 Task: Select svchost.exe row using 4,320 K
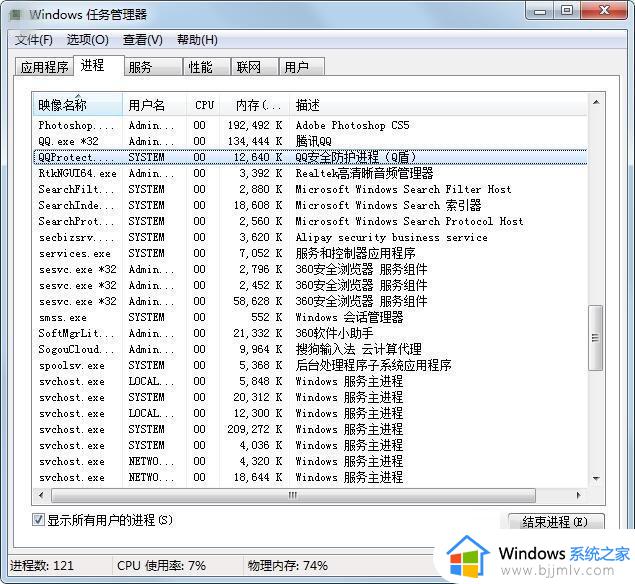coord(310,461)
